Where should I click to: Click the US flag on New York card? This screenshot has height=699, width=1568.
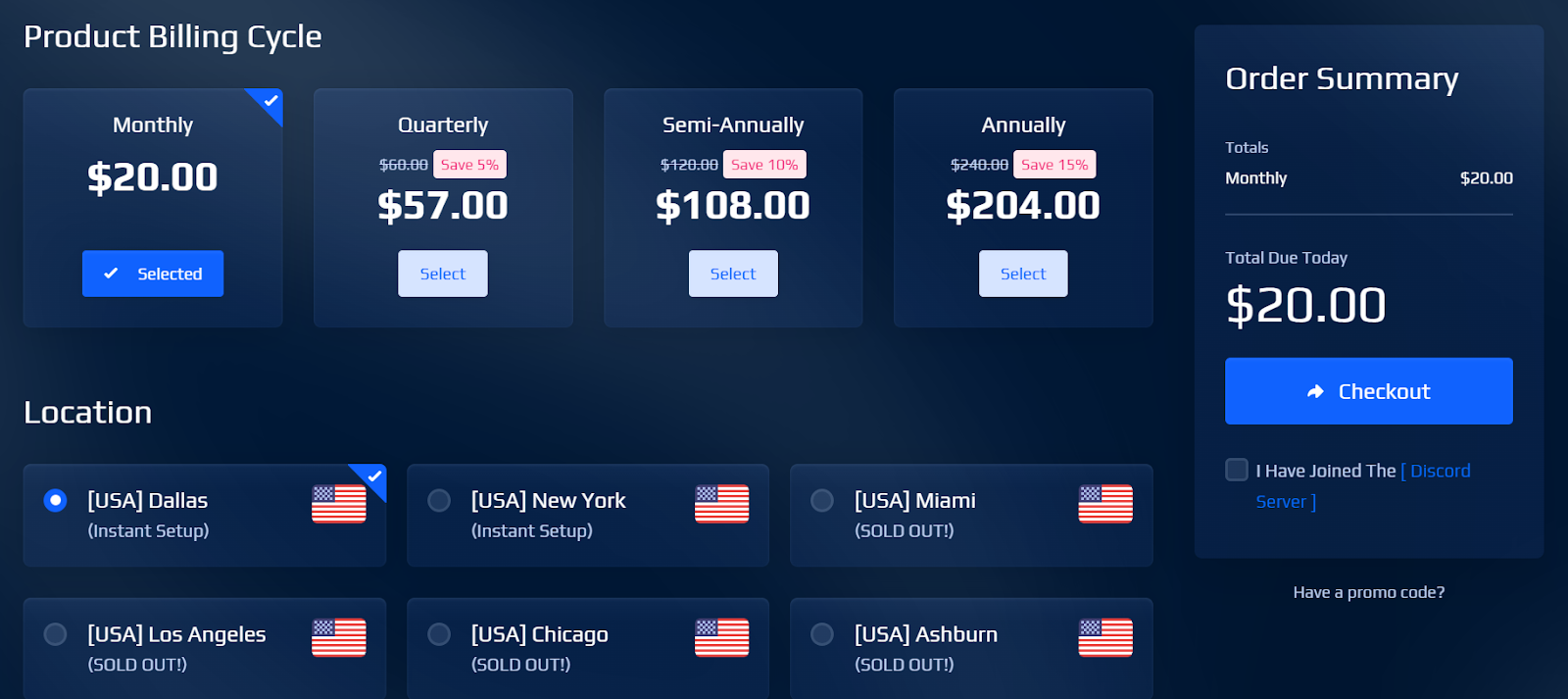(x=722, y=504)
